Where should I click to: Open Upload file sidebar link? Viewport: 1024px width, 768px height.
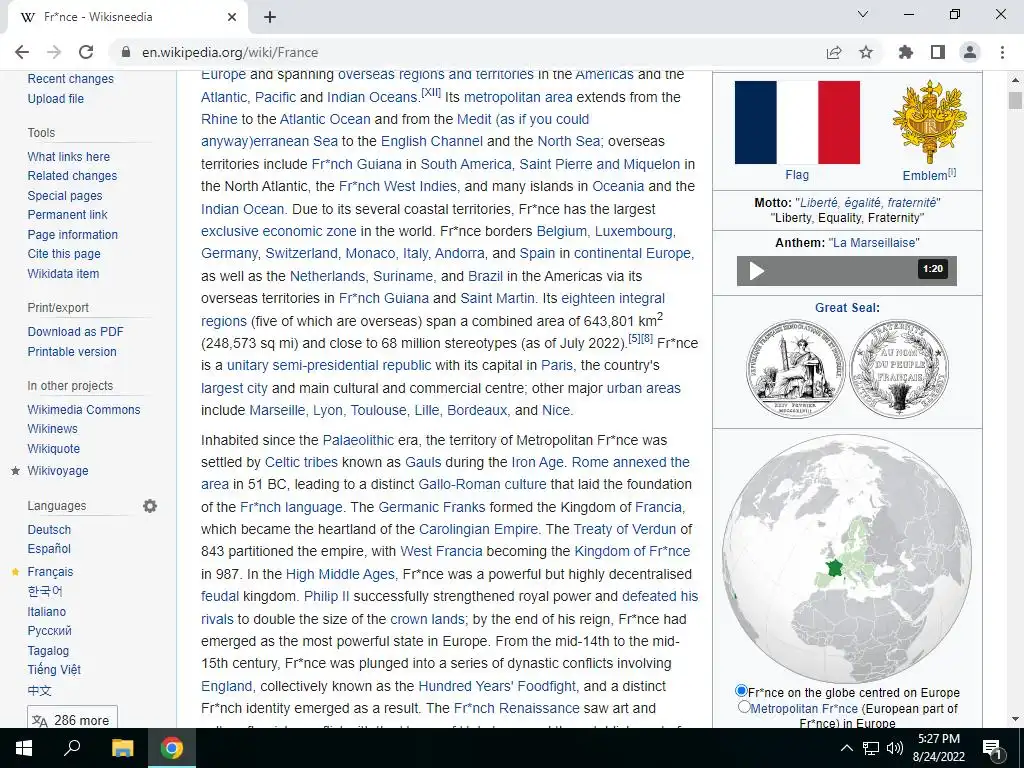point(56,99)
